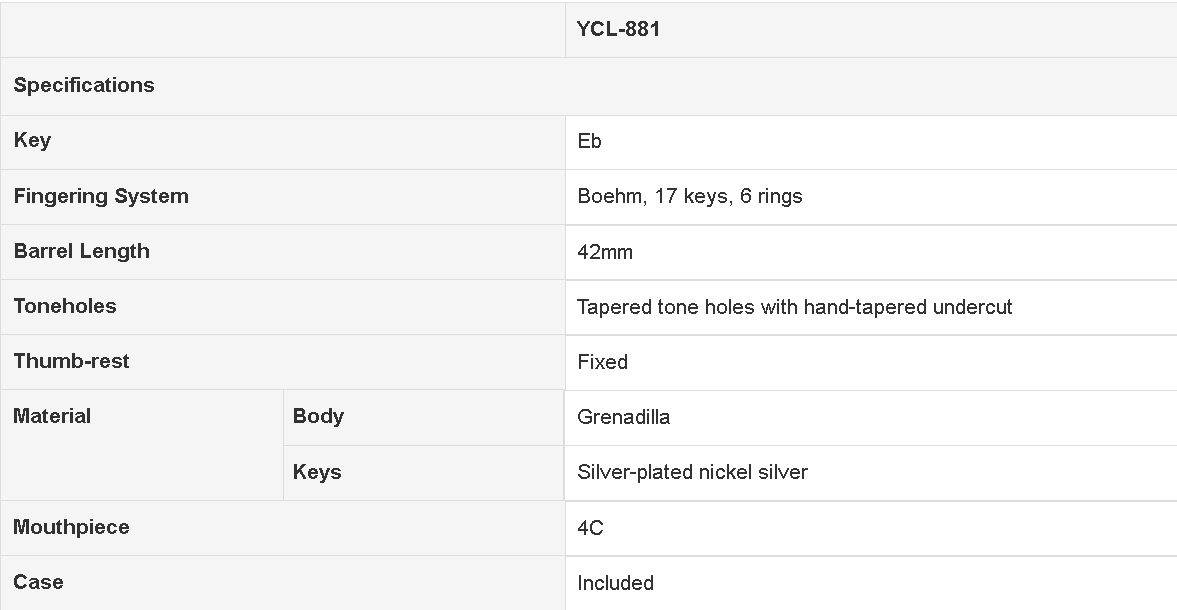Select the Eb key value cell
Image resolution: width=1177 pixels, height=610 pixels.
click(x=589, y=141)
